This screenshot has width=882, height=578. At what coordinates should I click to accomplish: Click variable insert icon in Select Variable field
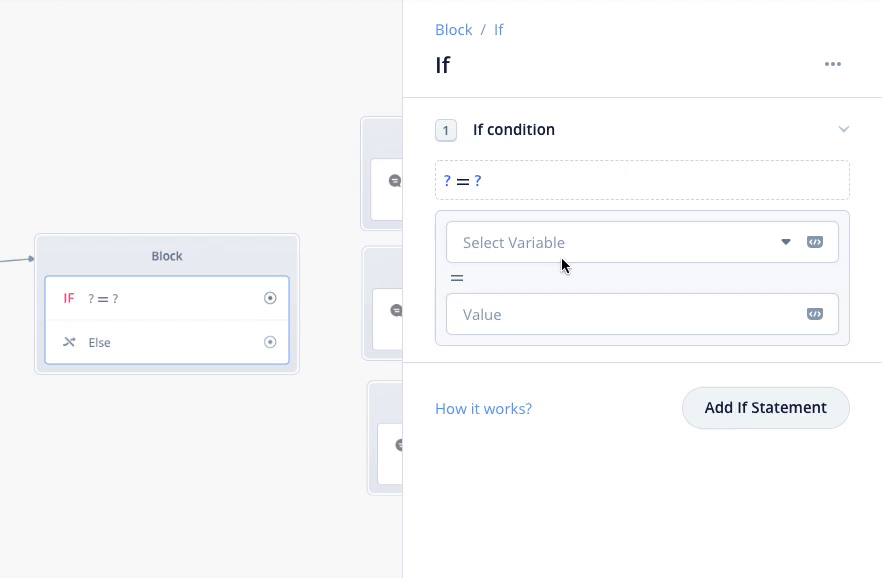pyautogui.click(x=815, y=242)
